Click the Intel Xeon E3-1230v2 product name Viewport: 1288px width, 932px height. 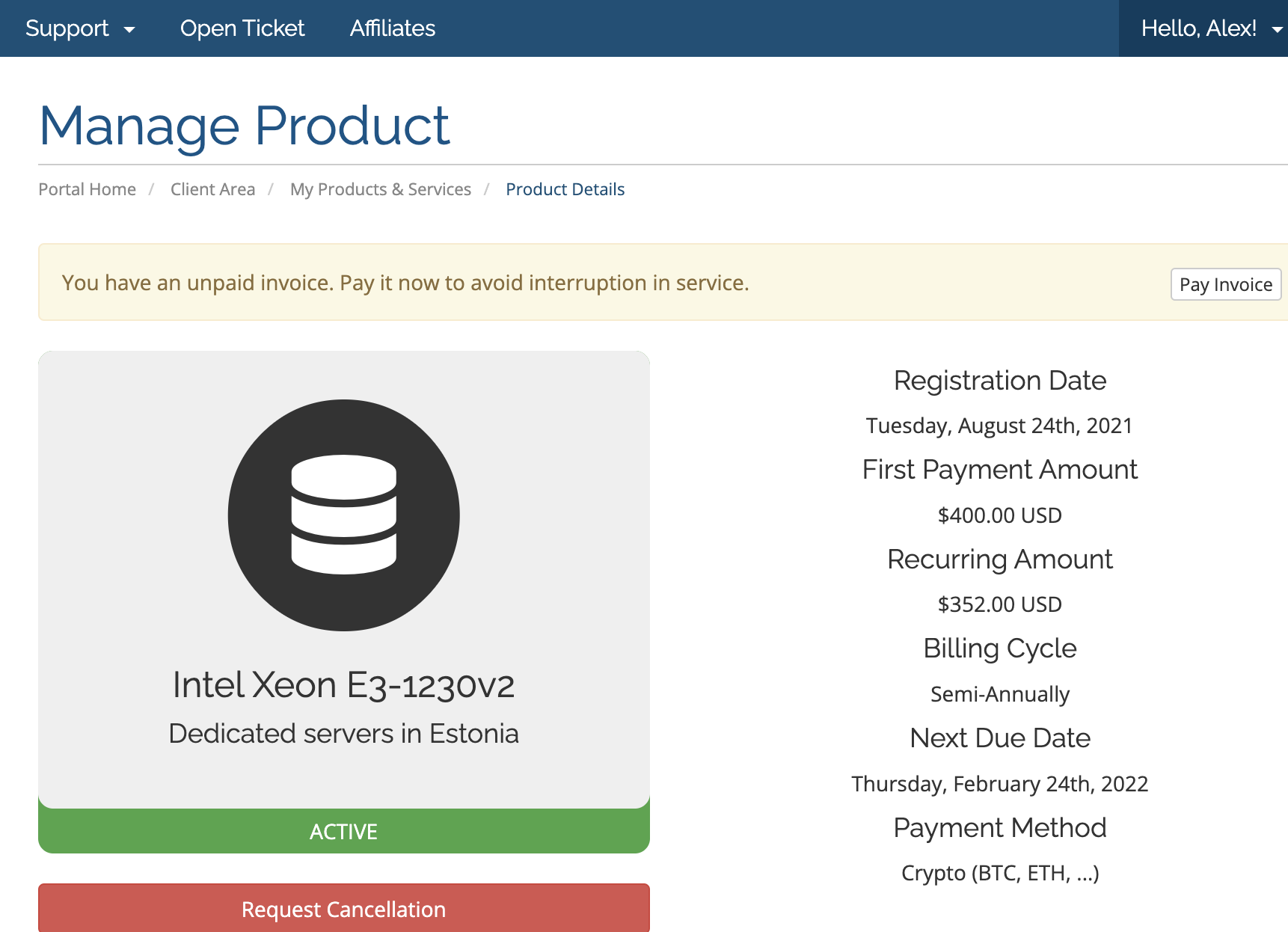coord(344,685)
